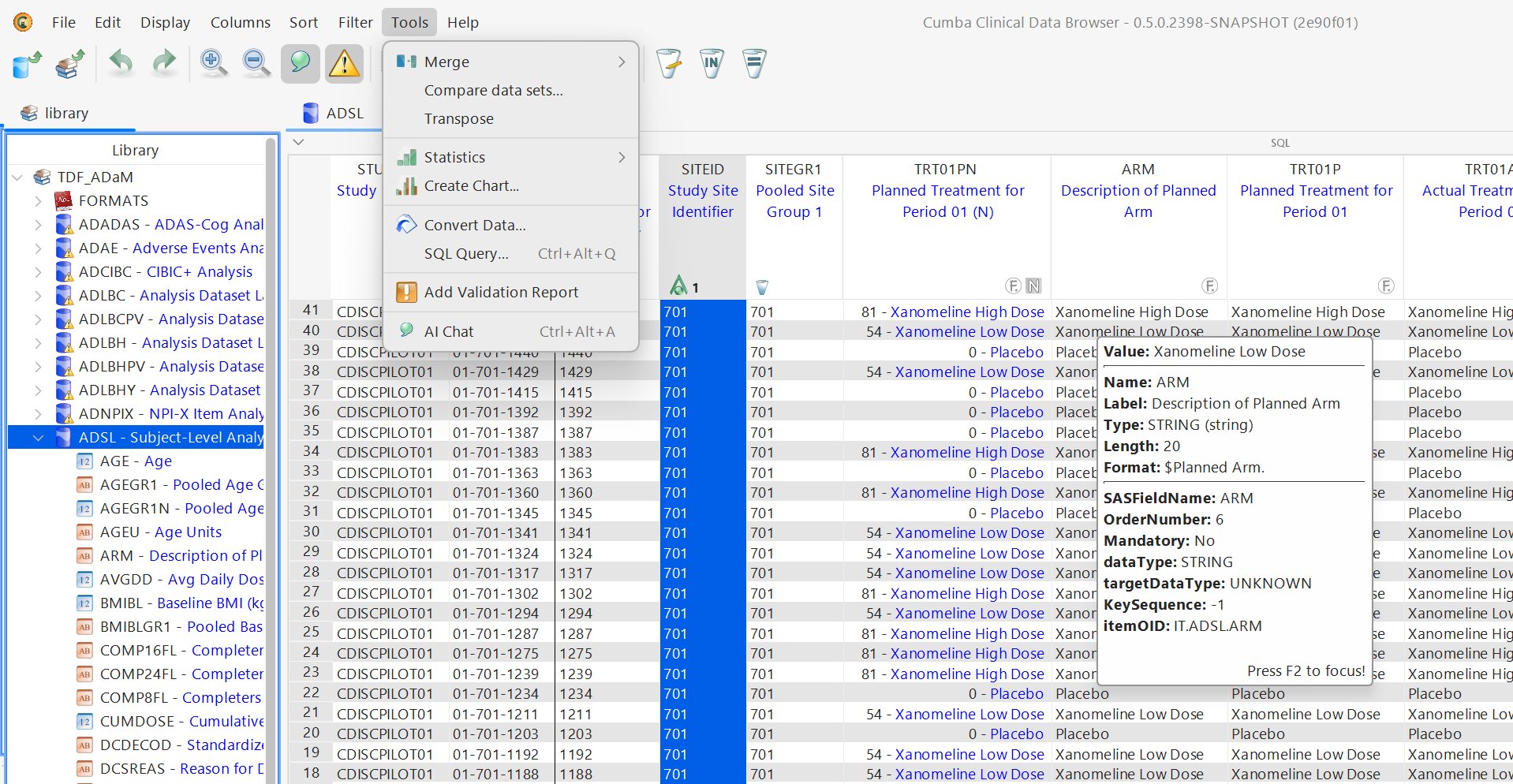The width and height of the screenshot is (1513, 784).
Task: Choose Create Chart in the Tools menu
Action: [510, 186]
